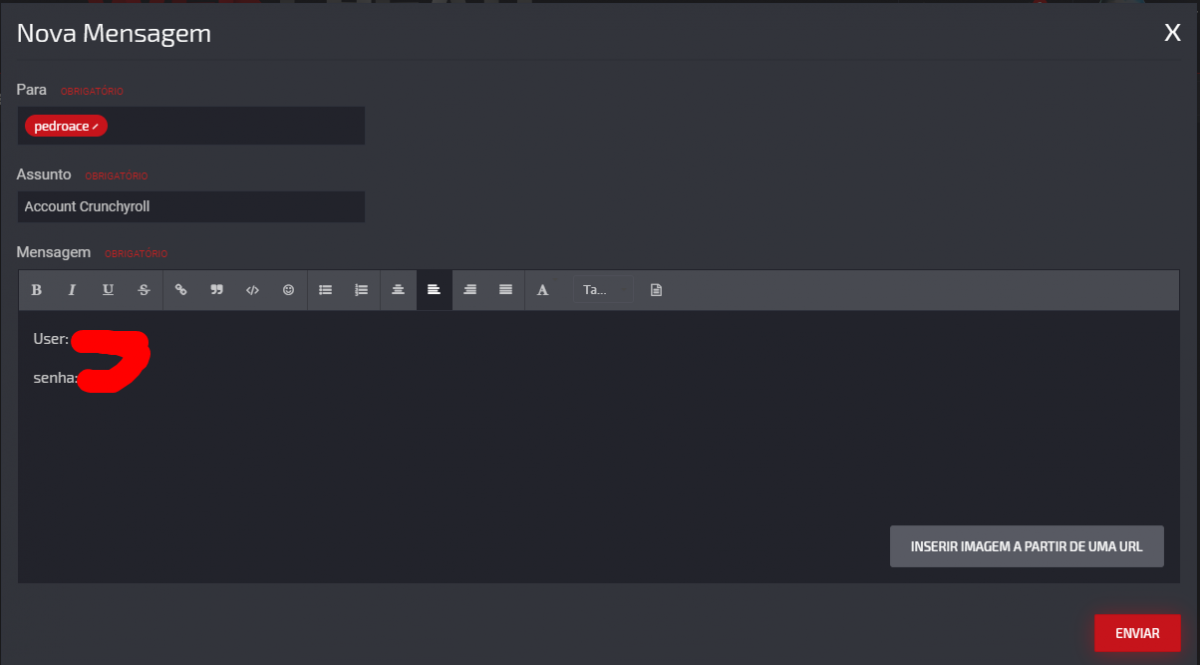Send the message with Enviar
Screen dimensions: 1200x665
(x=1137, y=633)
